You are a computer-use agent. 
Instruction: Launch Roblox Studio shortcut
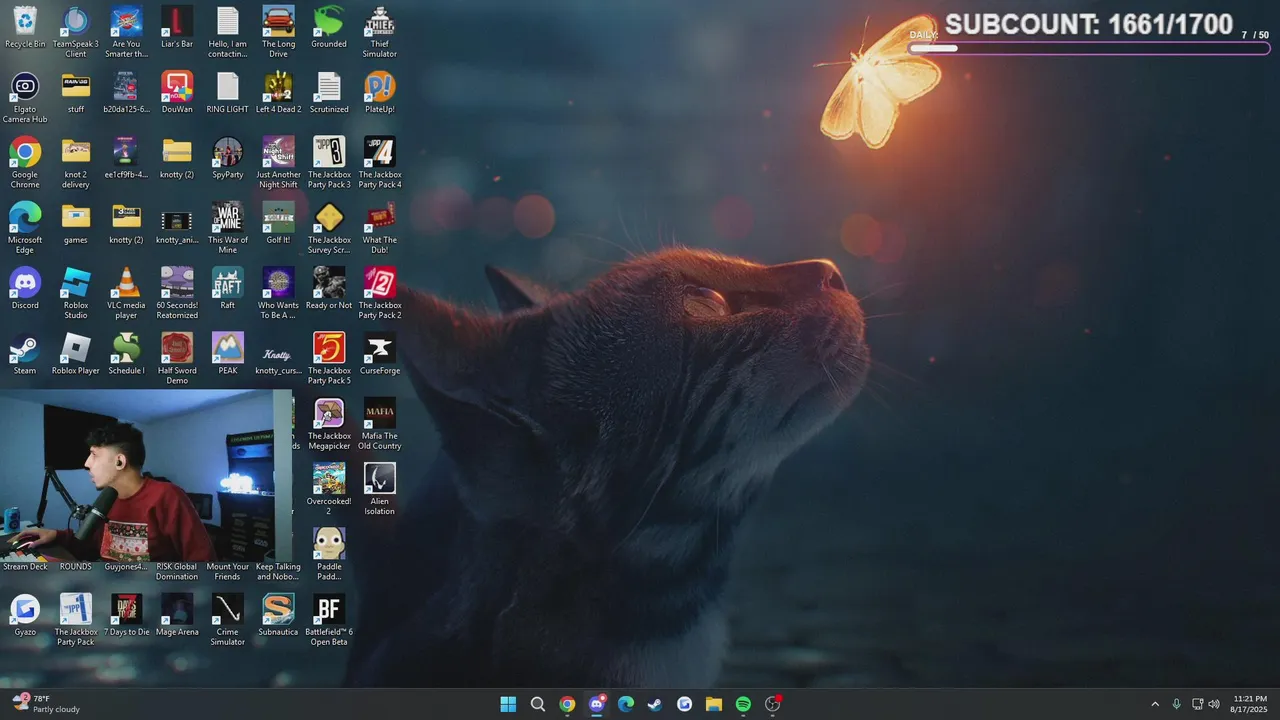76,293
